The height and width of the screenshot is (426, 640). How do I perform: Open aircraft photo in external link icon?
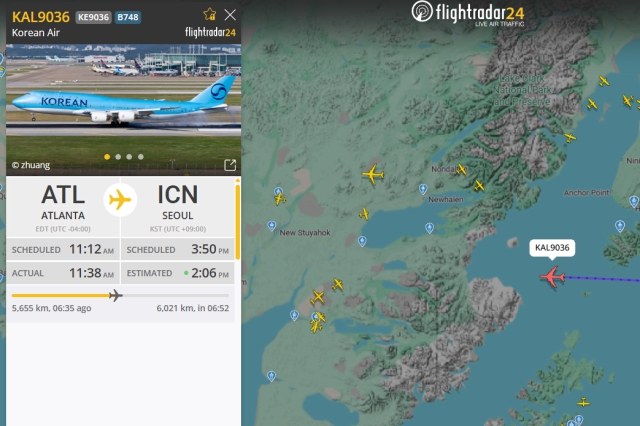point(230,165)
